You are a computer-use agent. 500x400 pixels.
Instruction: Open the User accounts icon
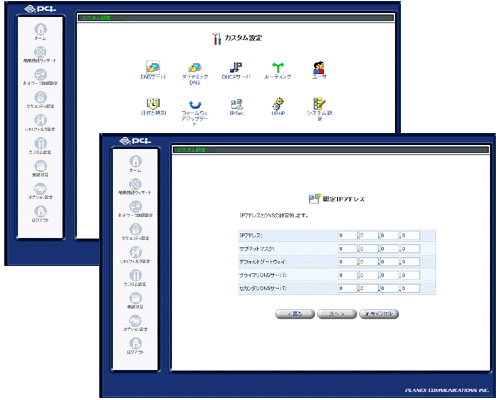pyautogui.click(x=319, y=67)
